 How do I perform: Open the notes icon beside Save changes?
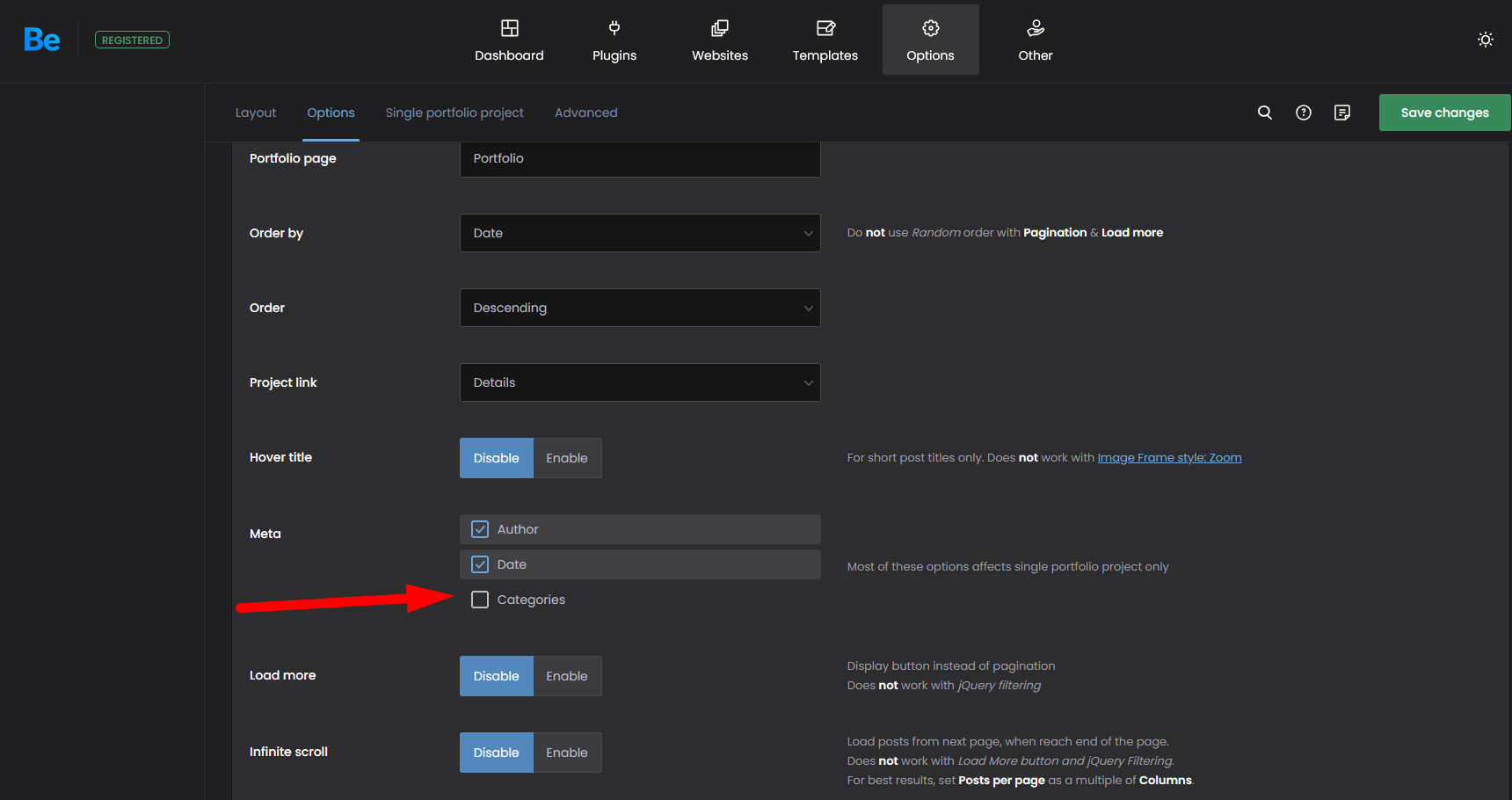pyautogui.click(x=1341, y=113)
